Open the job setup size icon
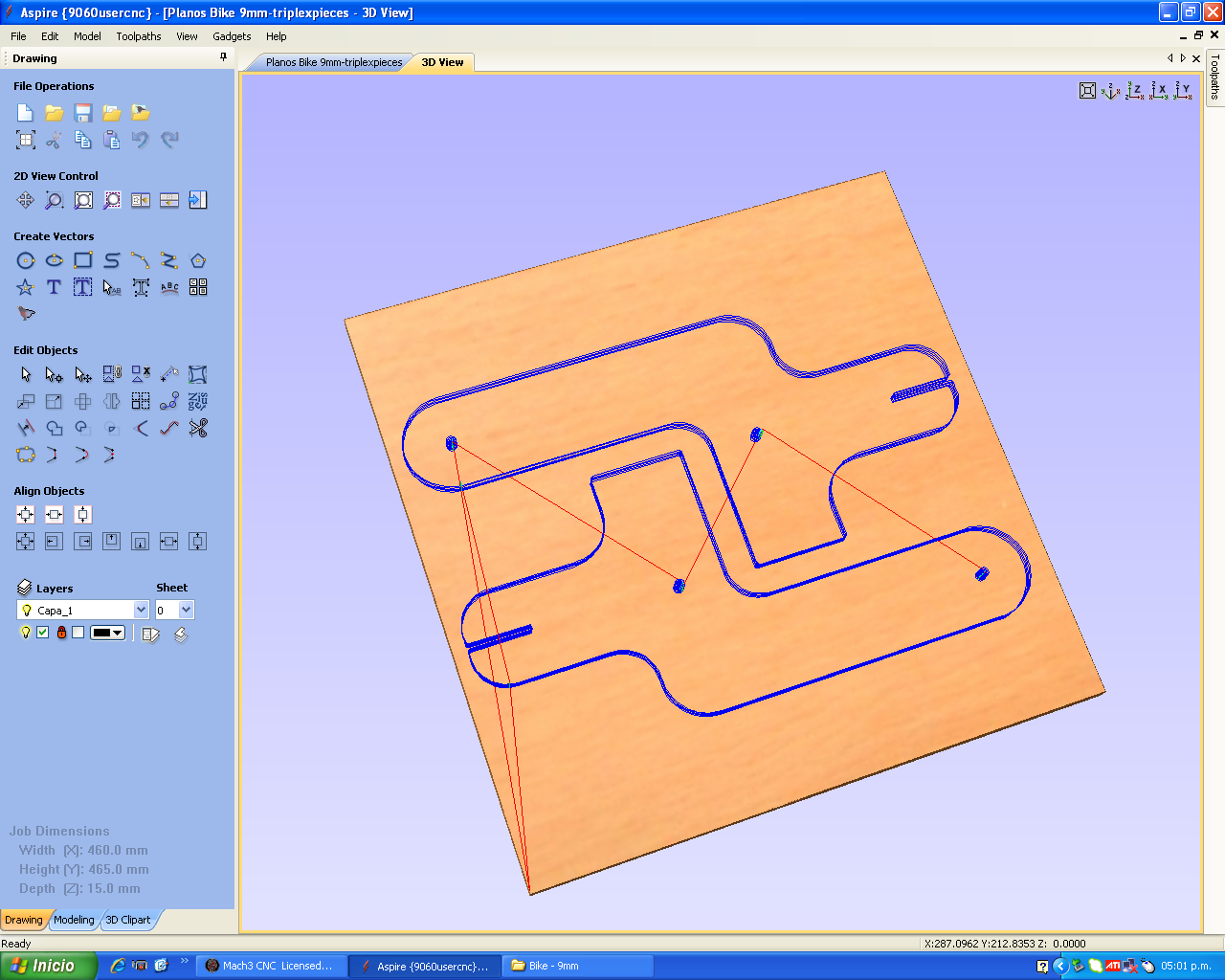Viewport: 1225px width, 980px height. click(26, 140)
